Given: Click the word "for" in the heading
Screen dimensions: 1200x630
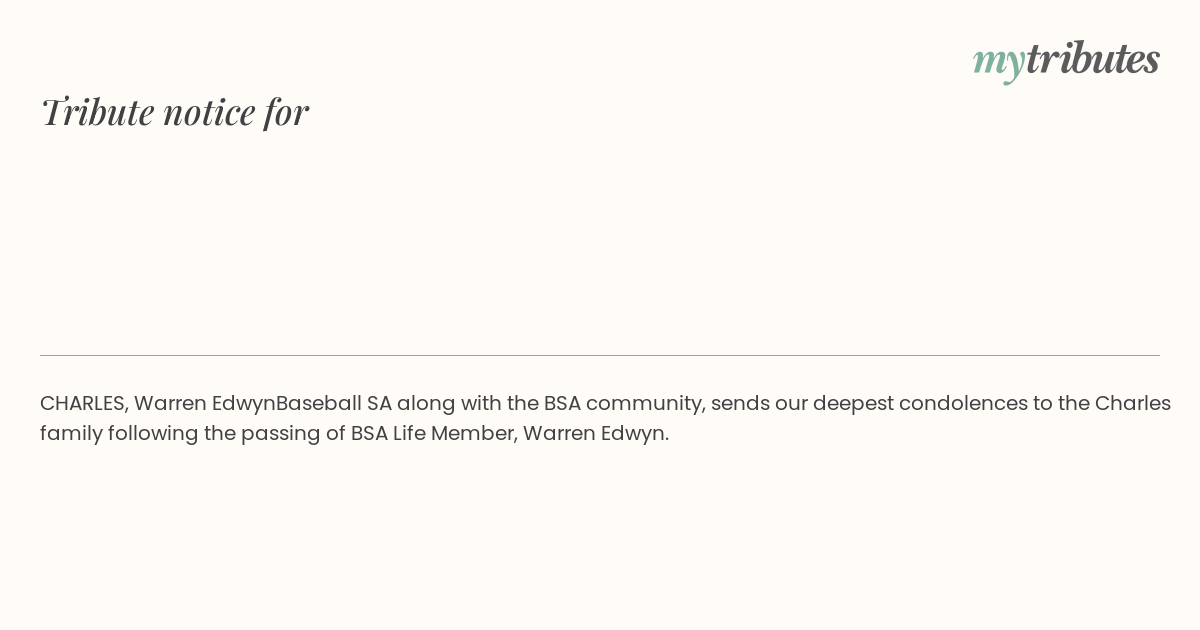Looking at the screenshot, I should point(287,111).
